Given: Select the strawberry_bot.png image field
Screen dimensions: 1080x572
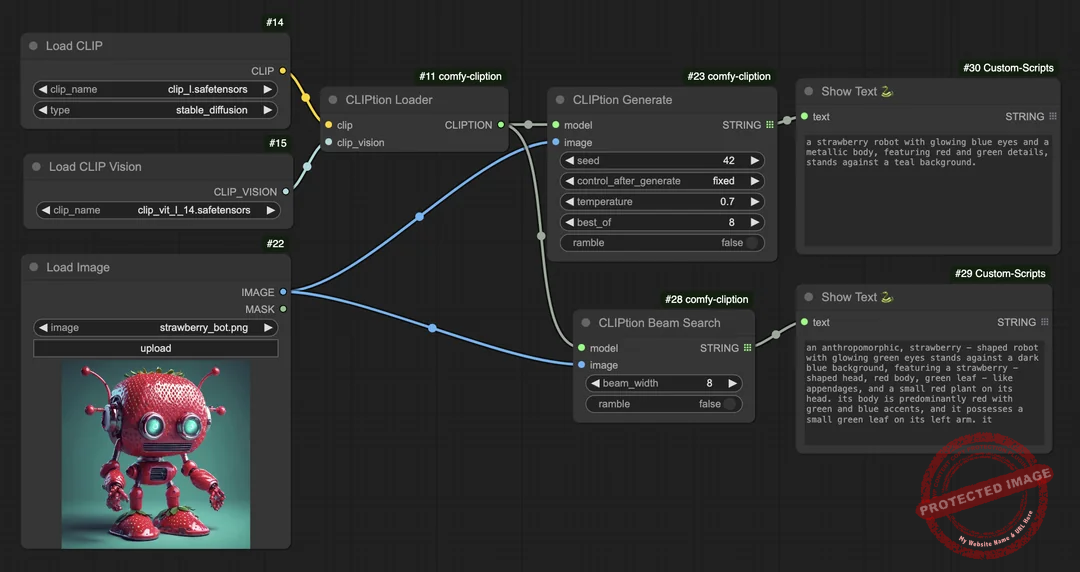Looking at the screenshot, I should 155,327.
